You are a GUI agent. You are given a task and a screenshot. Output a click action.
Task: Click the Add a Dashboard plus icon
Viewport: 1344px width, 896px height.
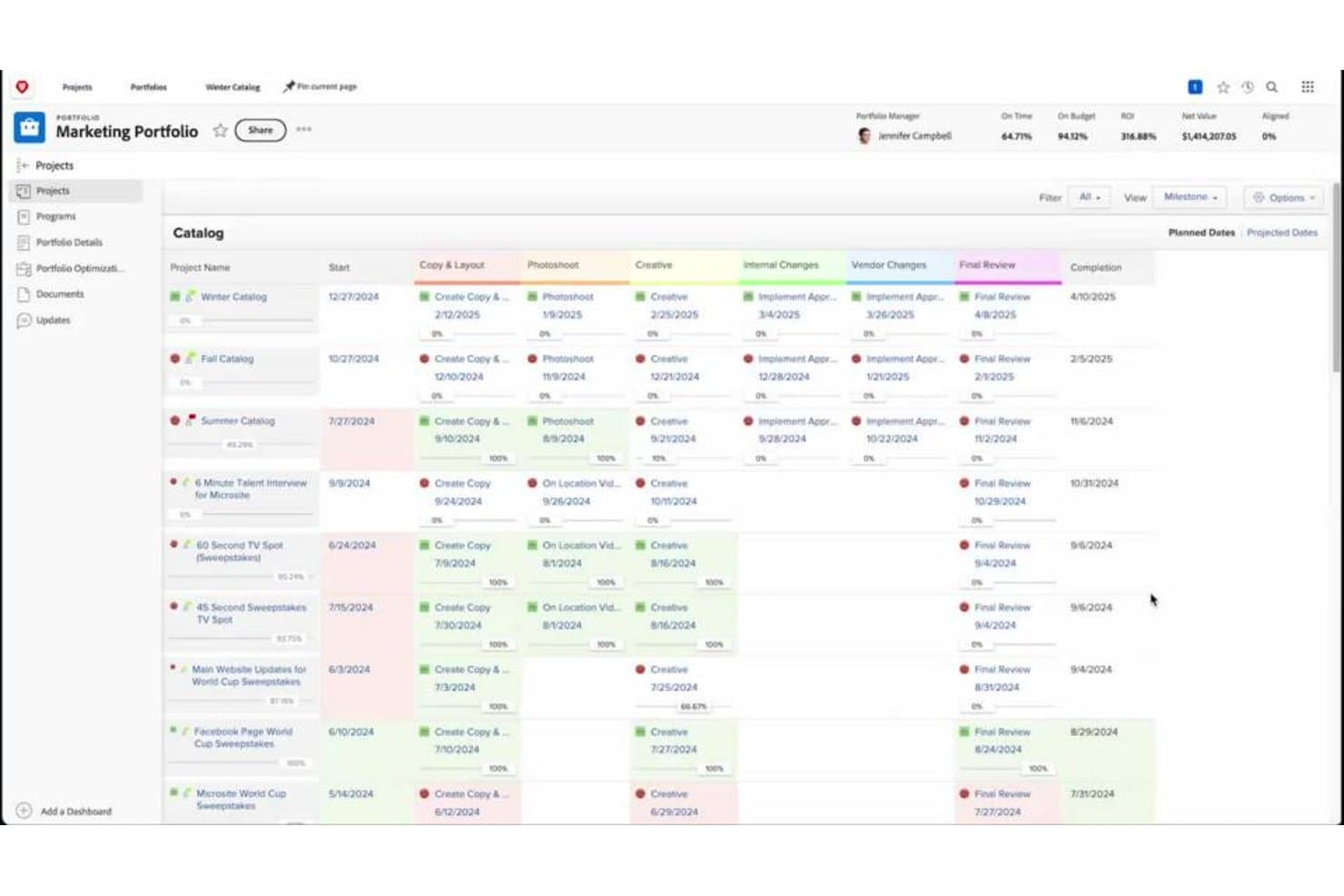pos(24,811)
